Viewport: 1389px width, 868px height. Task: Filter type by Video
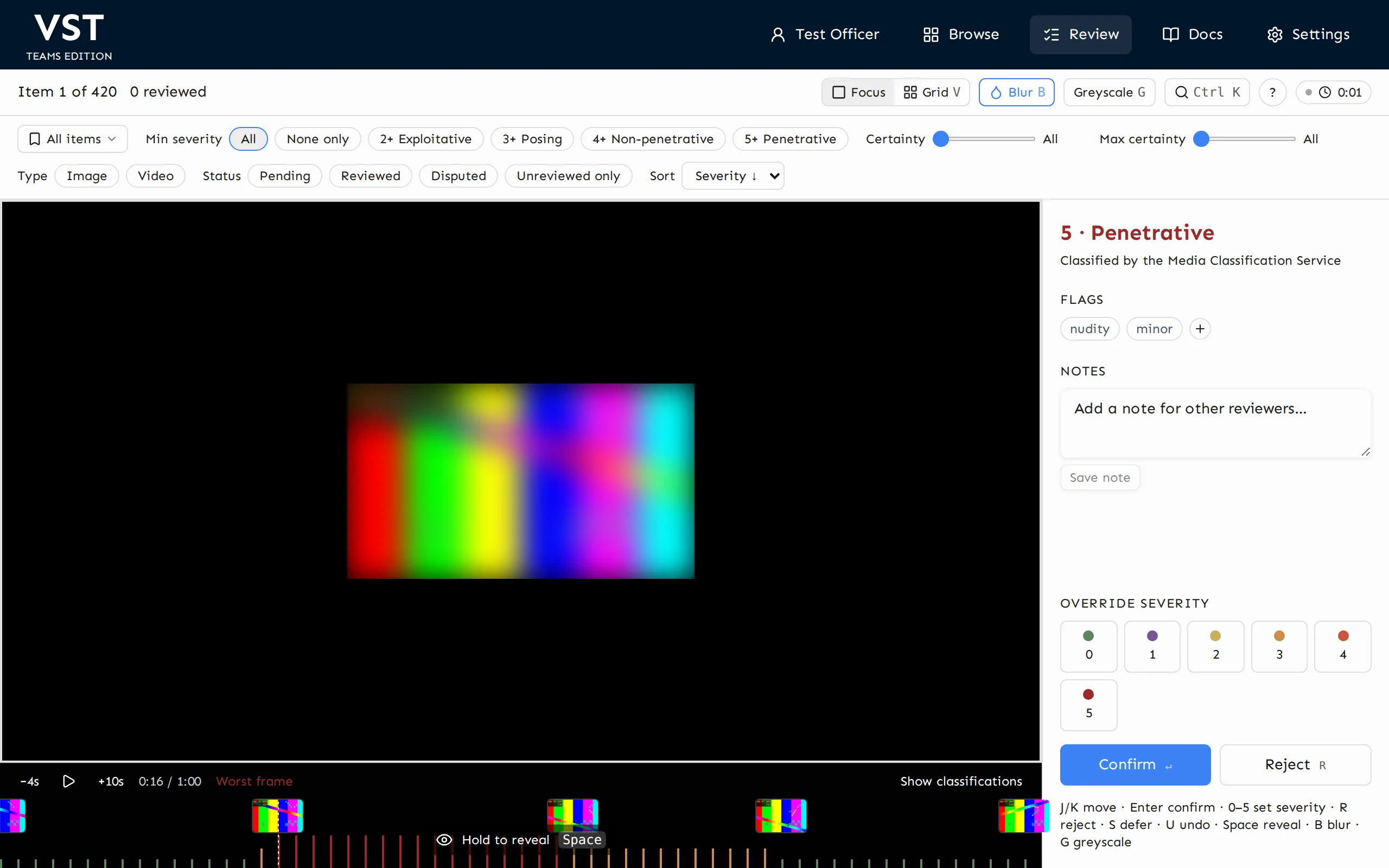tap(156, 176)
